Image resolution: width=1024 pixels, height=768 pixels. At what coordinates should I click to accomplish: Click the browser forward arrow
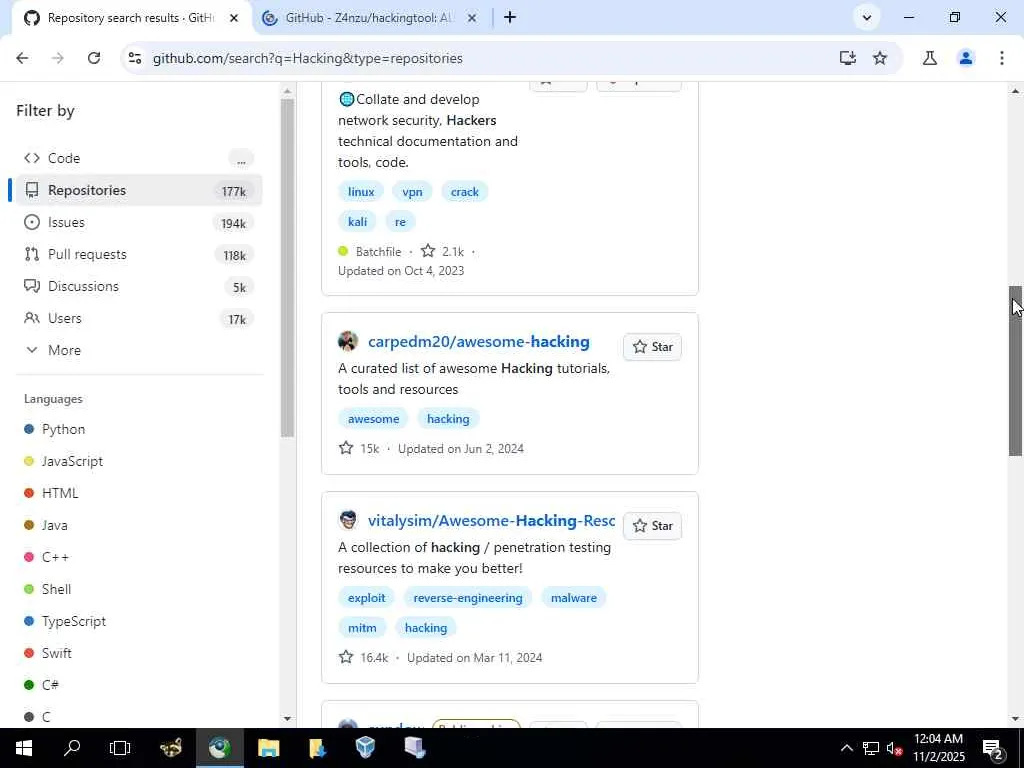point(57,58)
